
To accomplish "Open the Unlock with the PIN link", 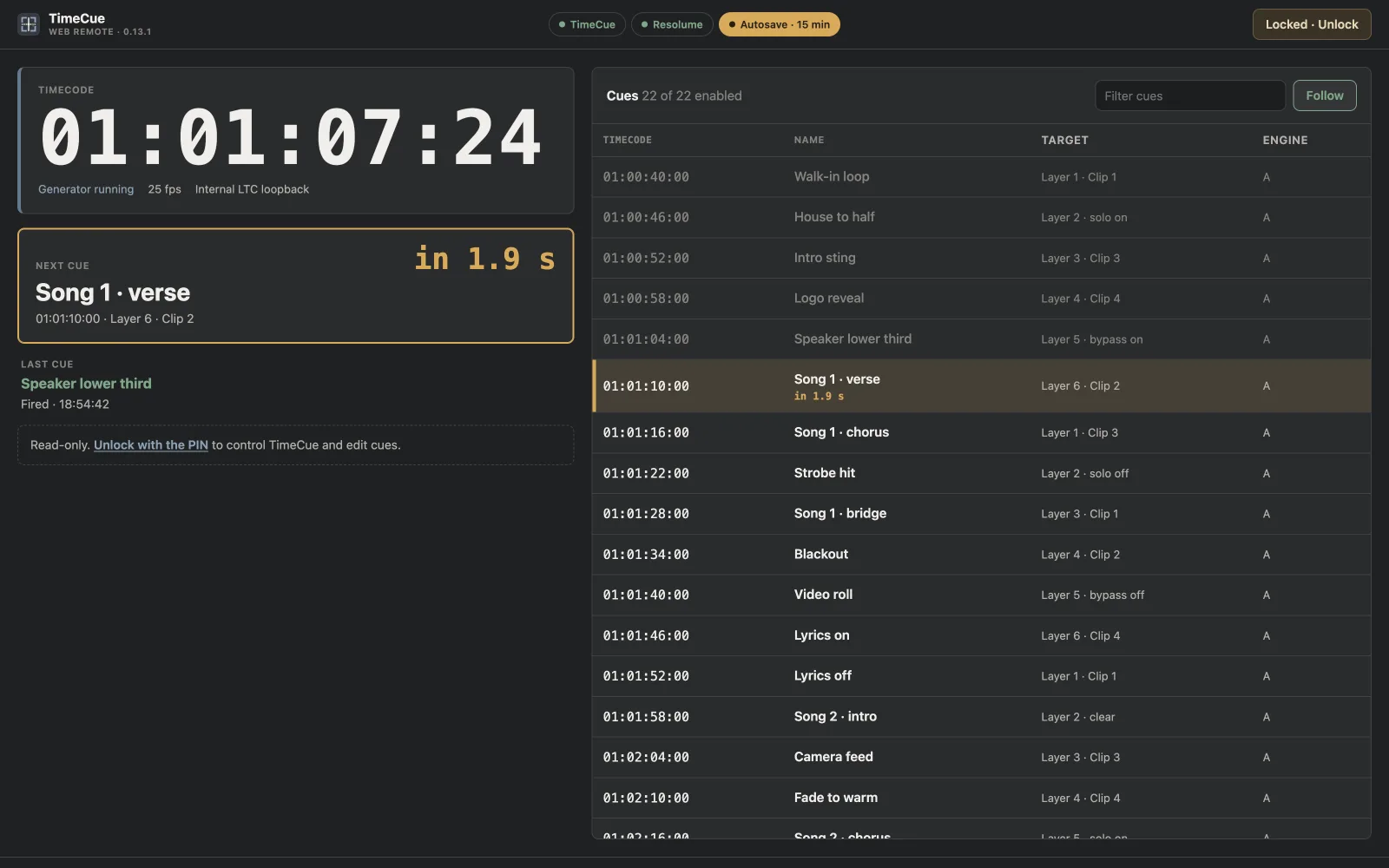I will tap(151, 444).
